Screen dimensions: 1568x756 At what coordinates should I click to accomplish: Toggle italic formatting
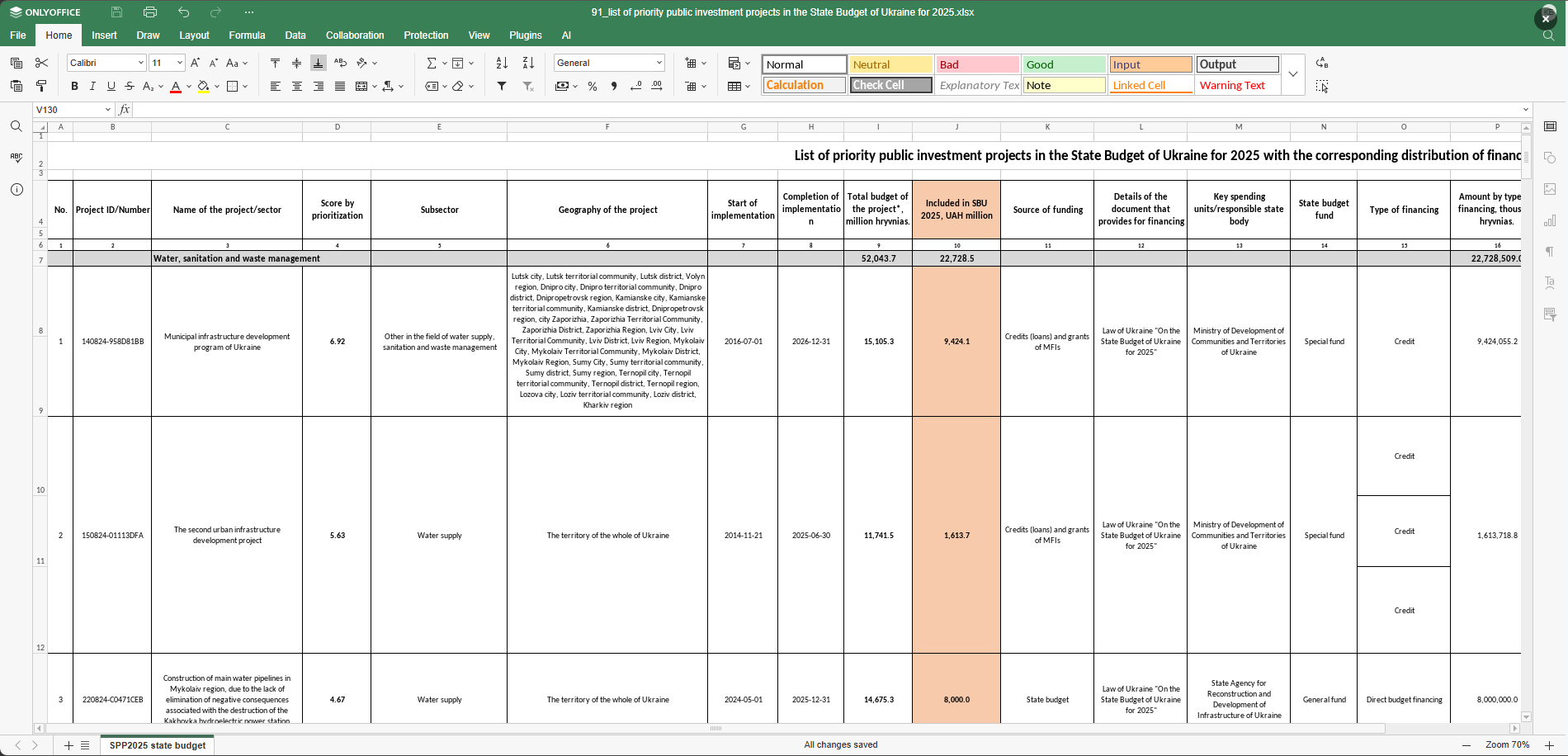pyautogui.click(x=92, y=86)
